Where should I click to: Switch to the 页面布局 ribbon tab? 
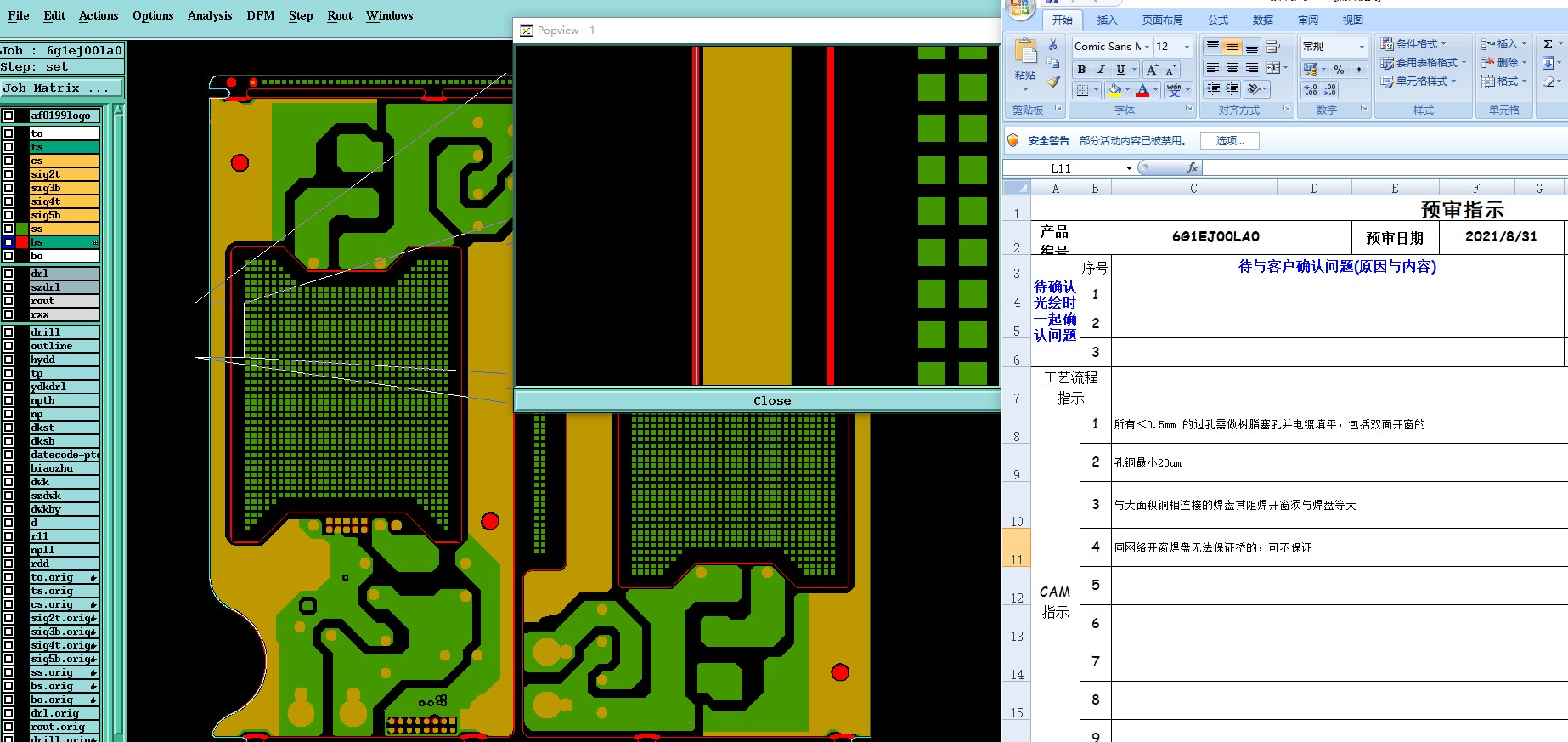coord(1163,20)
